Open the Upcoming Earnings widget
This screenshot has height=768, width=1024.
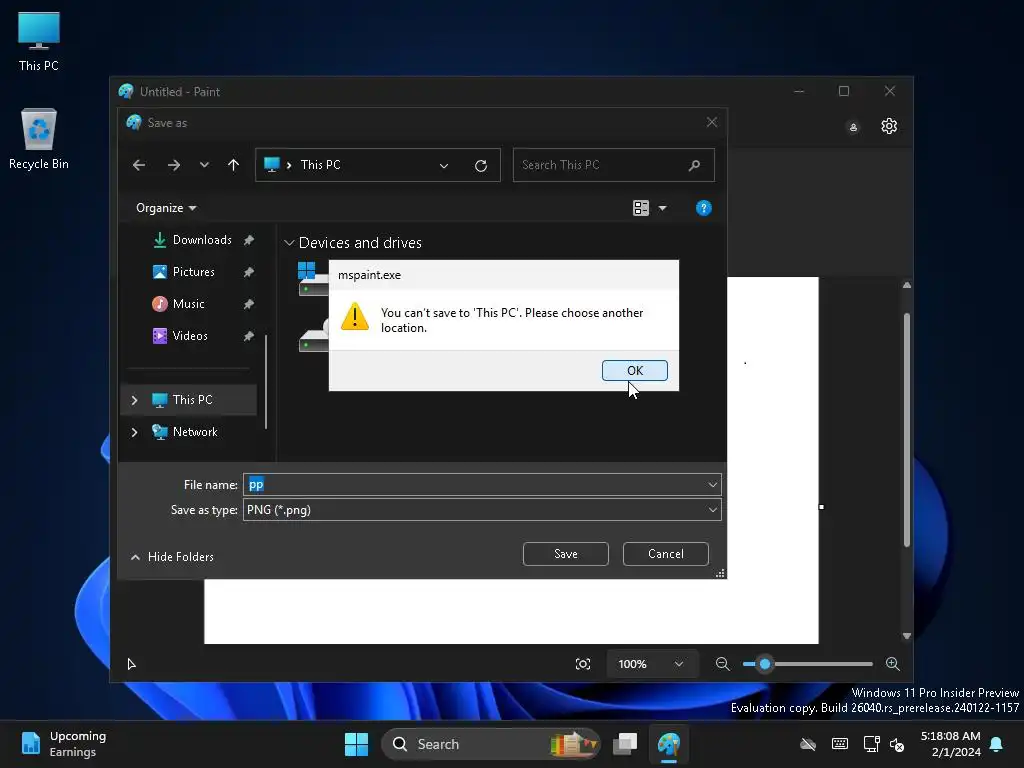click(64, 744)
